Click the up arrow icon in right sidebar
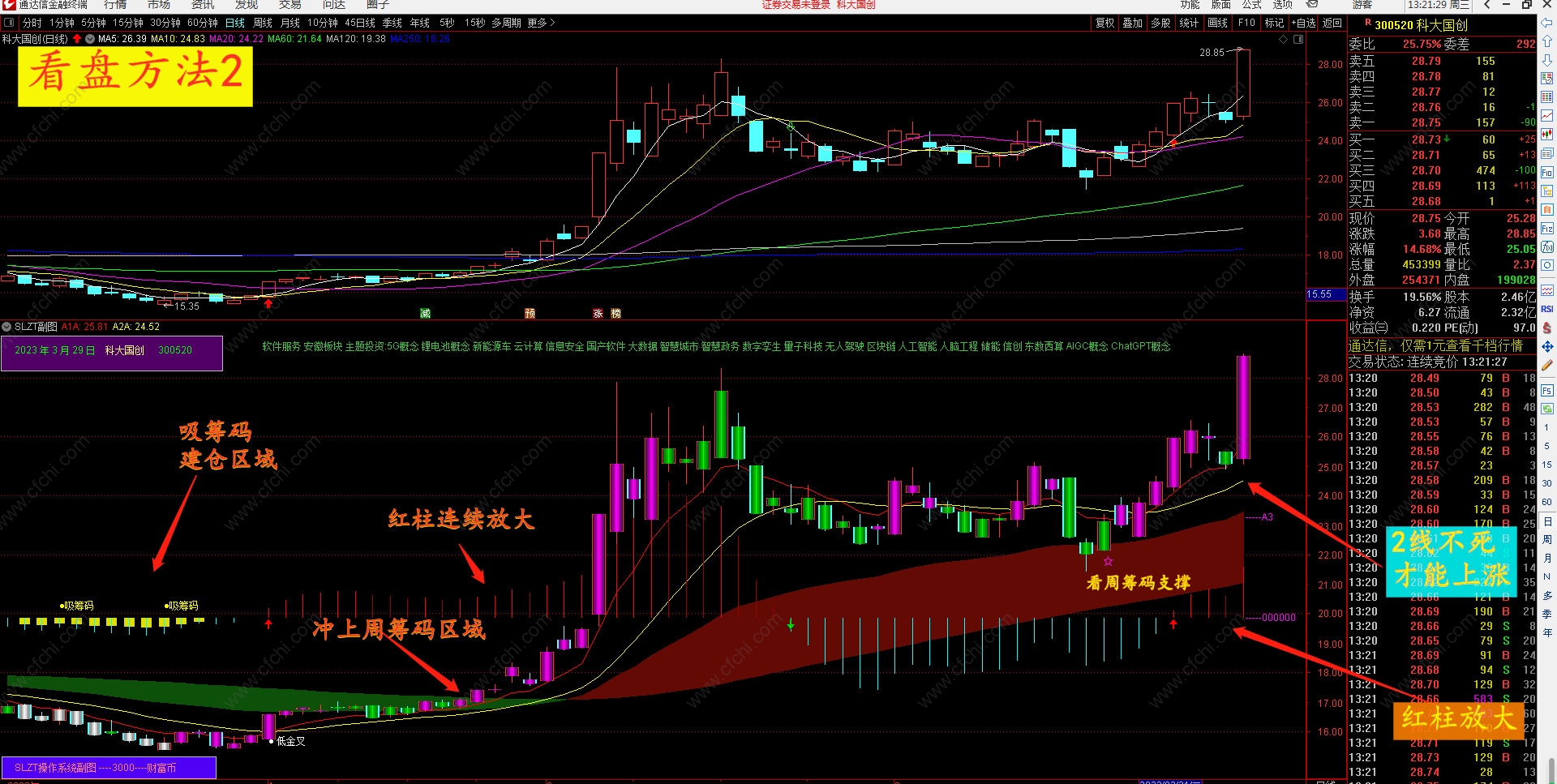This screenshot has height=784, width=1557. pos(1547,41)
